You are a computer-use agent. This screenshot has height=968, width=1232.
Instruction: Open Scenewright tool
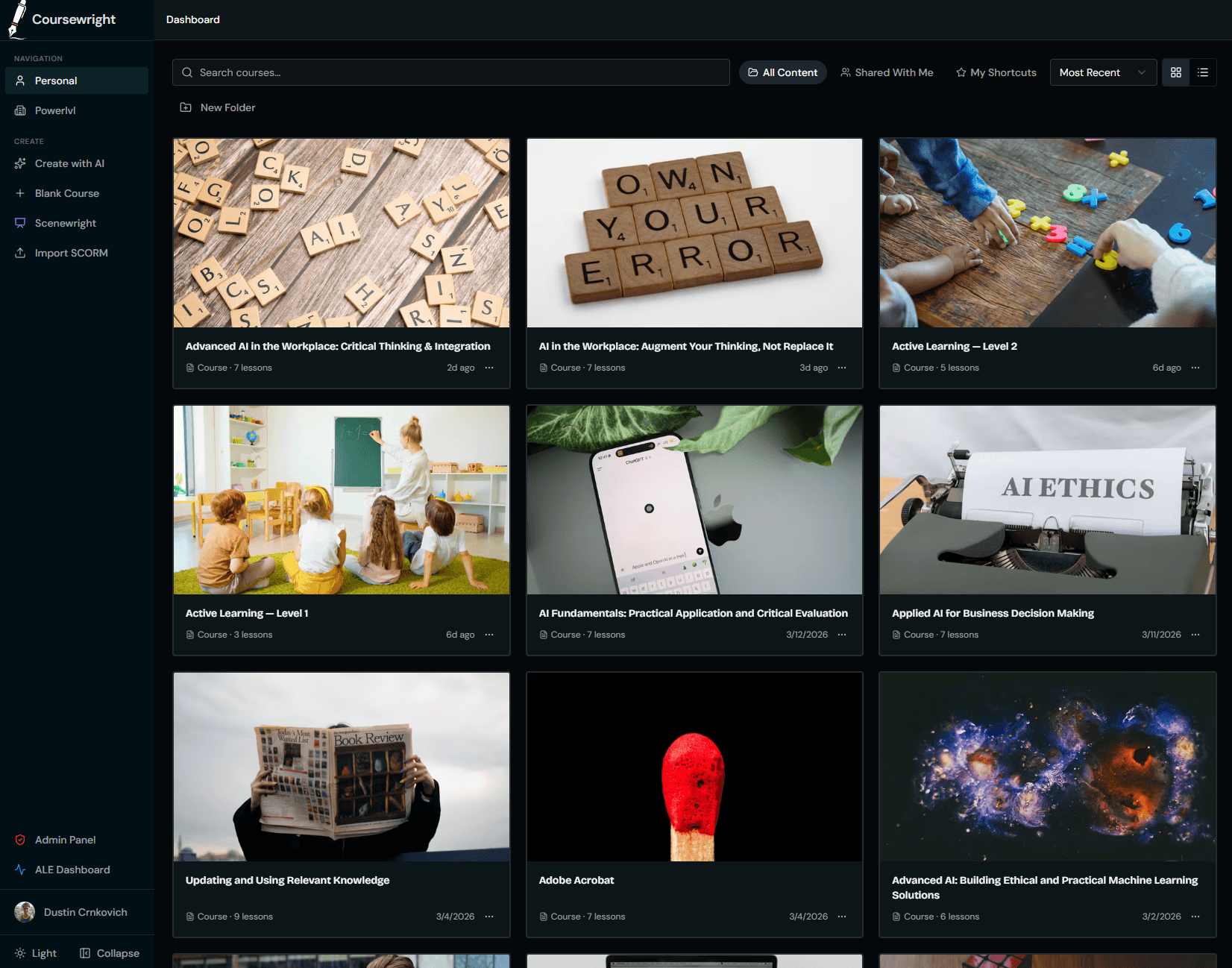point(65,223)
